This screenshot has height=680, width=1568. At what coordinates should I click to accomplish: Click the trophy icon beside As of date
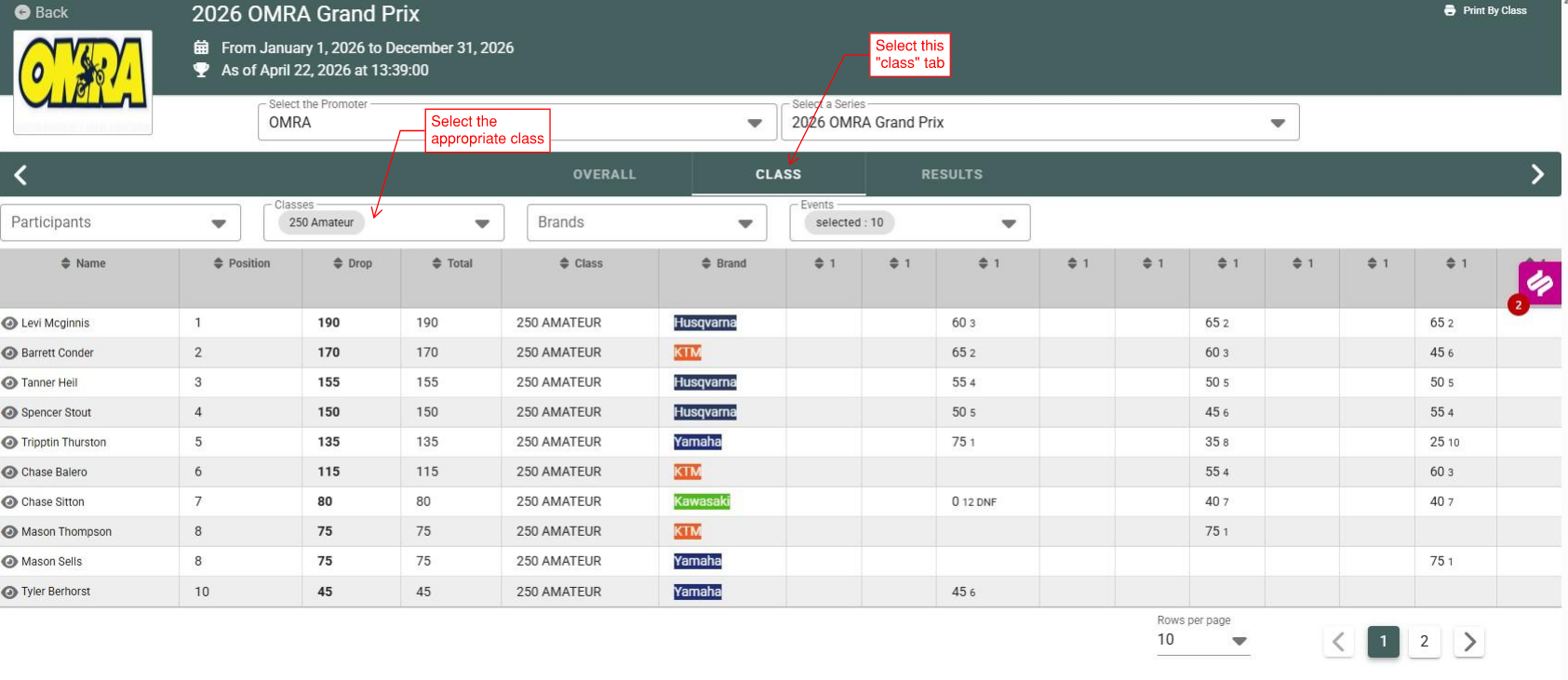pyautogui.click(x=201, y=70)
